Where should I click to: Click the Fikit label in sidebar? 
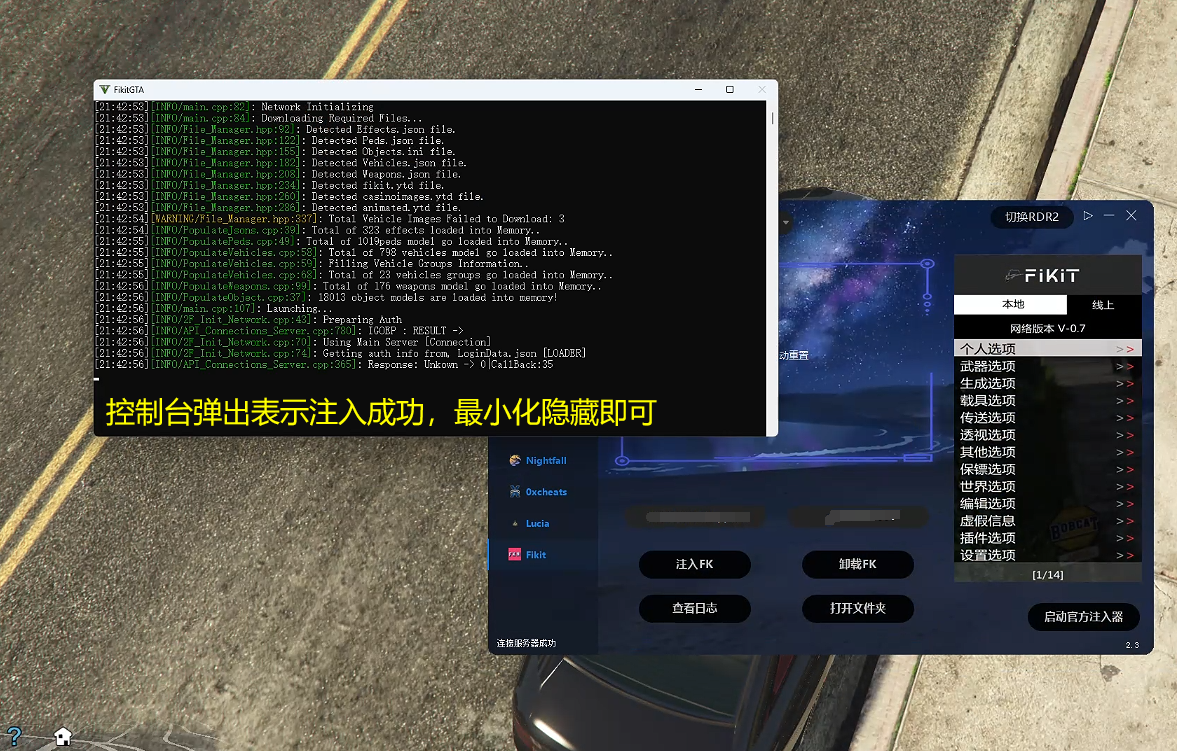coord(536,555)
